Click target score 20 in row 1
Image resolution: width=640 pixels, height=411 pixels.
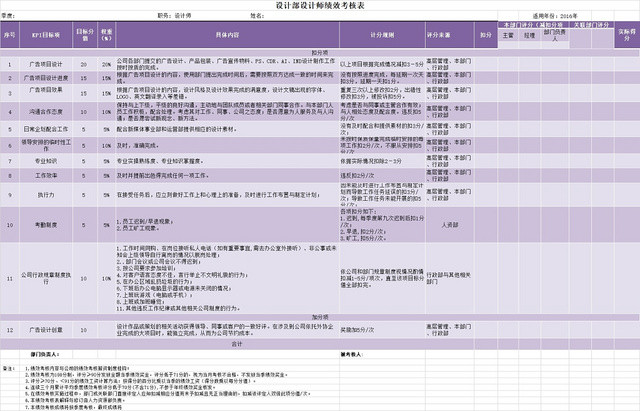point(84,64)
